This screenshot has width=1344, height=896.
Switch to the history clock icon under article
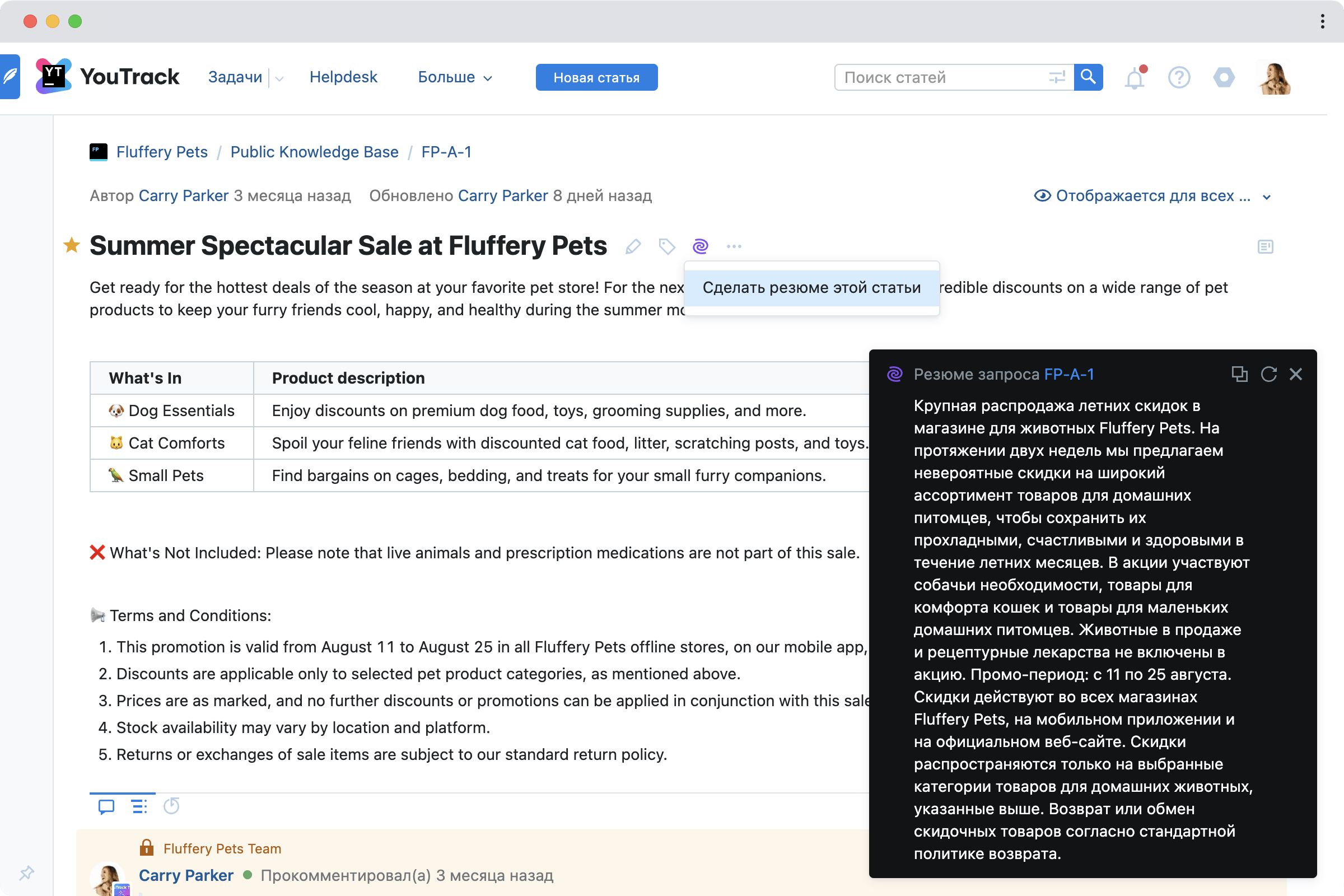pyautogui.click(x=171, y=807)
